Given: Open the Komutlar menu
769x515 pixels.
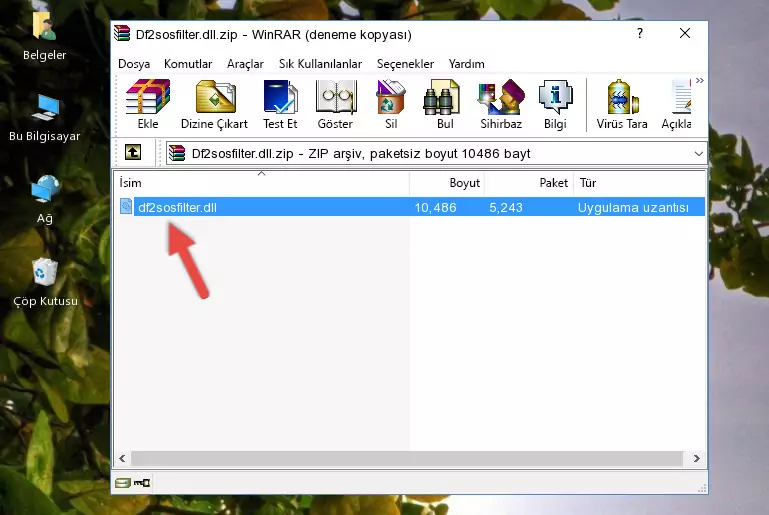Looking at the screenshot, I should (188, 64).
